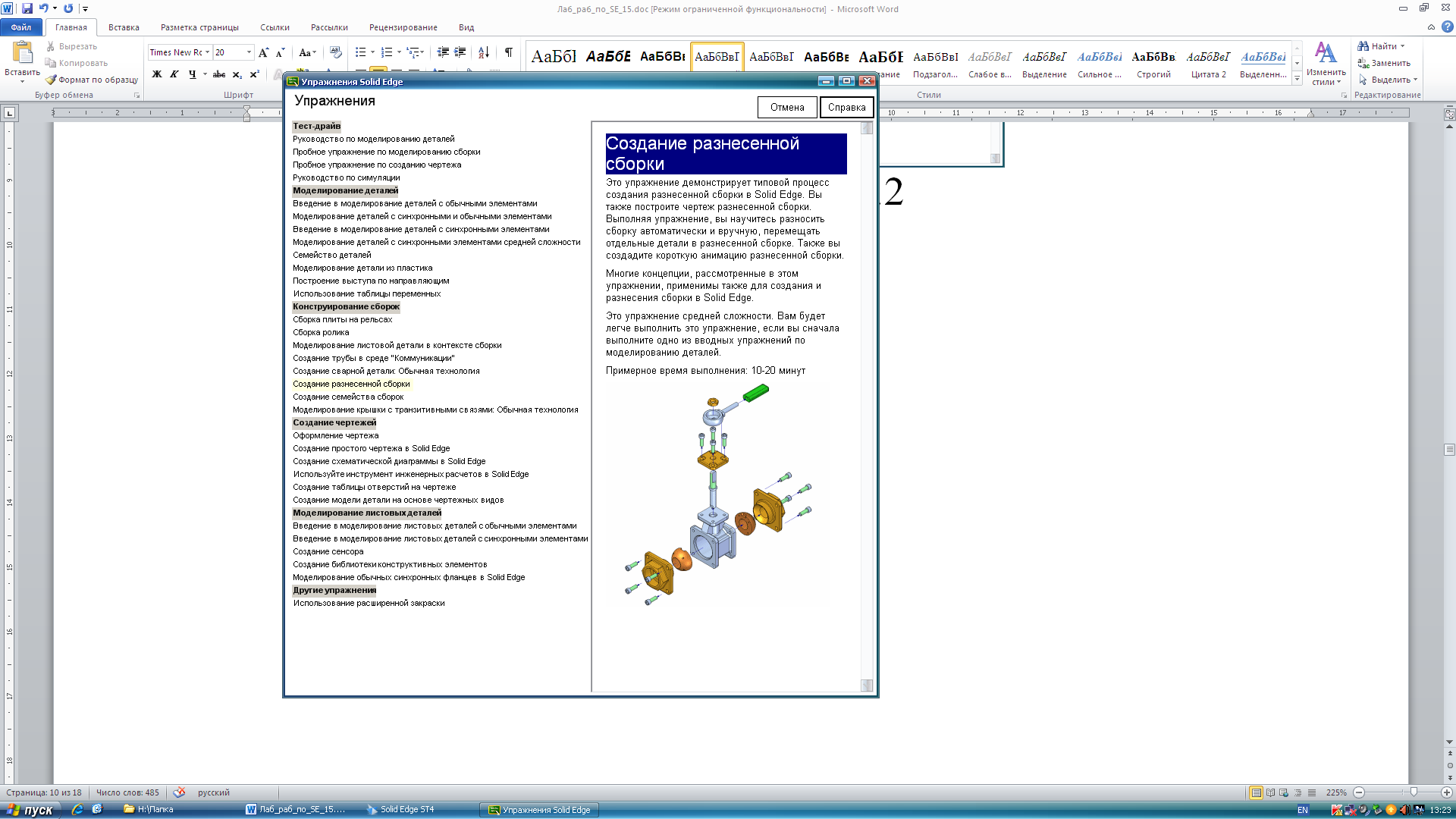Open exercise 'Сборка ролика'
The image size is (1456, 819).
point(321,332)
